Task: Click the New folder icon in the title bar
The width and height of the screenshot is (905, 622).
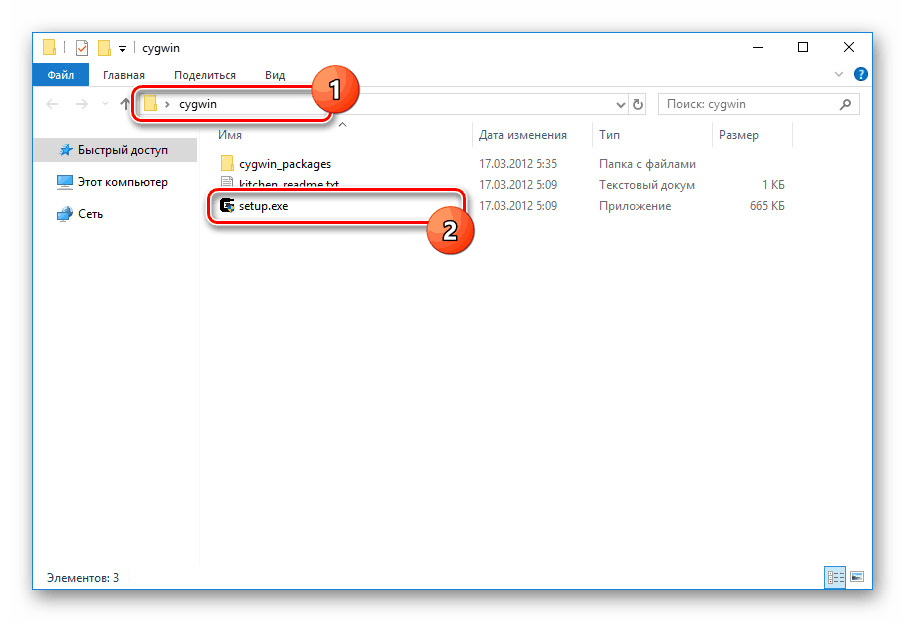Action: click(104, 48)
